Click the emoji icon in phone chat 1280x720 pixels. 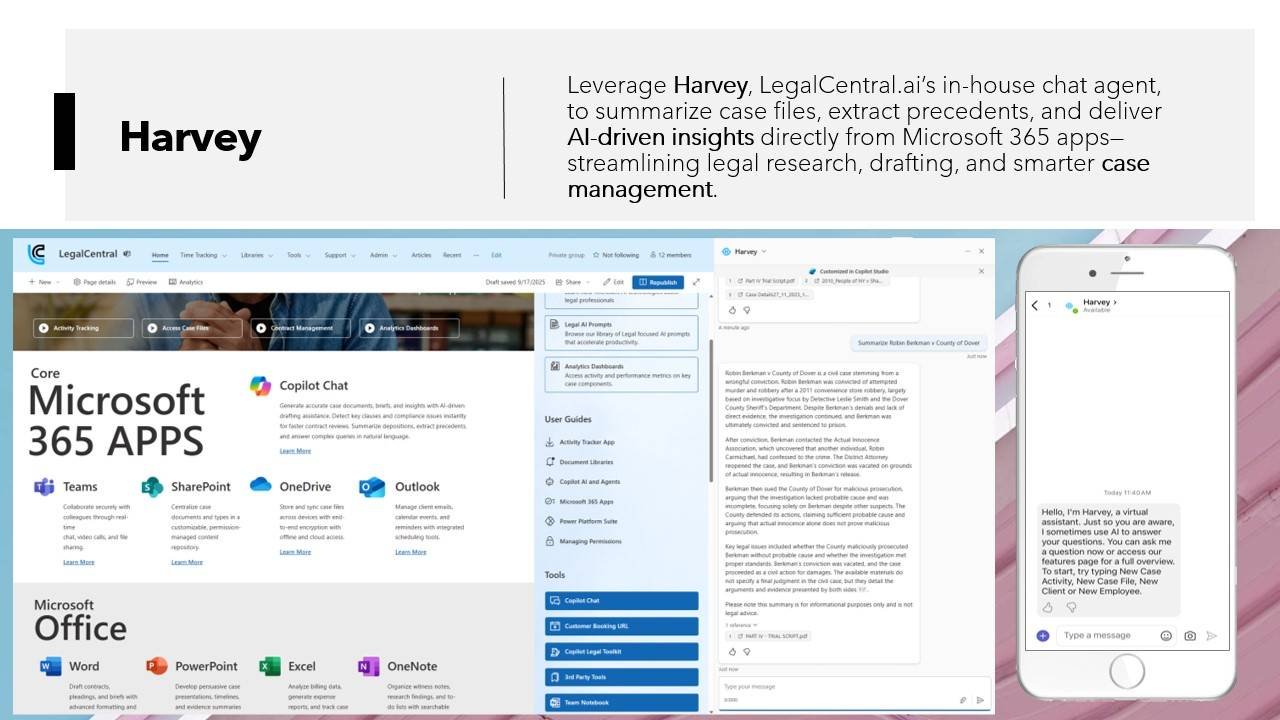click(1166, 636)
